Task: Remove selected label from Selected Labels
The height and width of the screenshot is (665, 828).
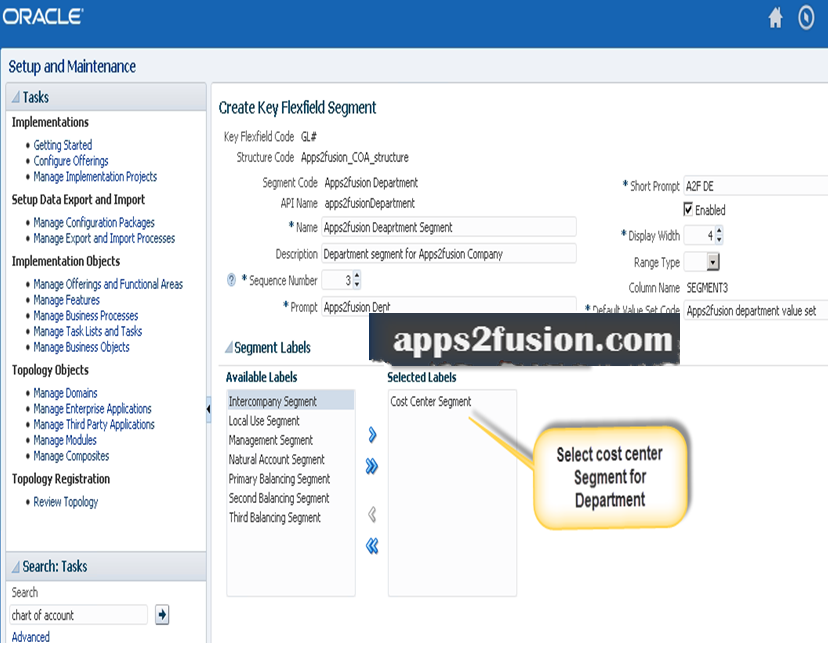Action: coord(372,514)
